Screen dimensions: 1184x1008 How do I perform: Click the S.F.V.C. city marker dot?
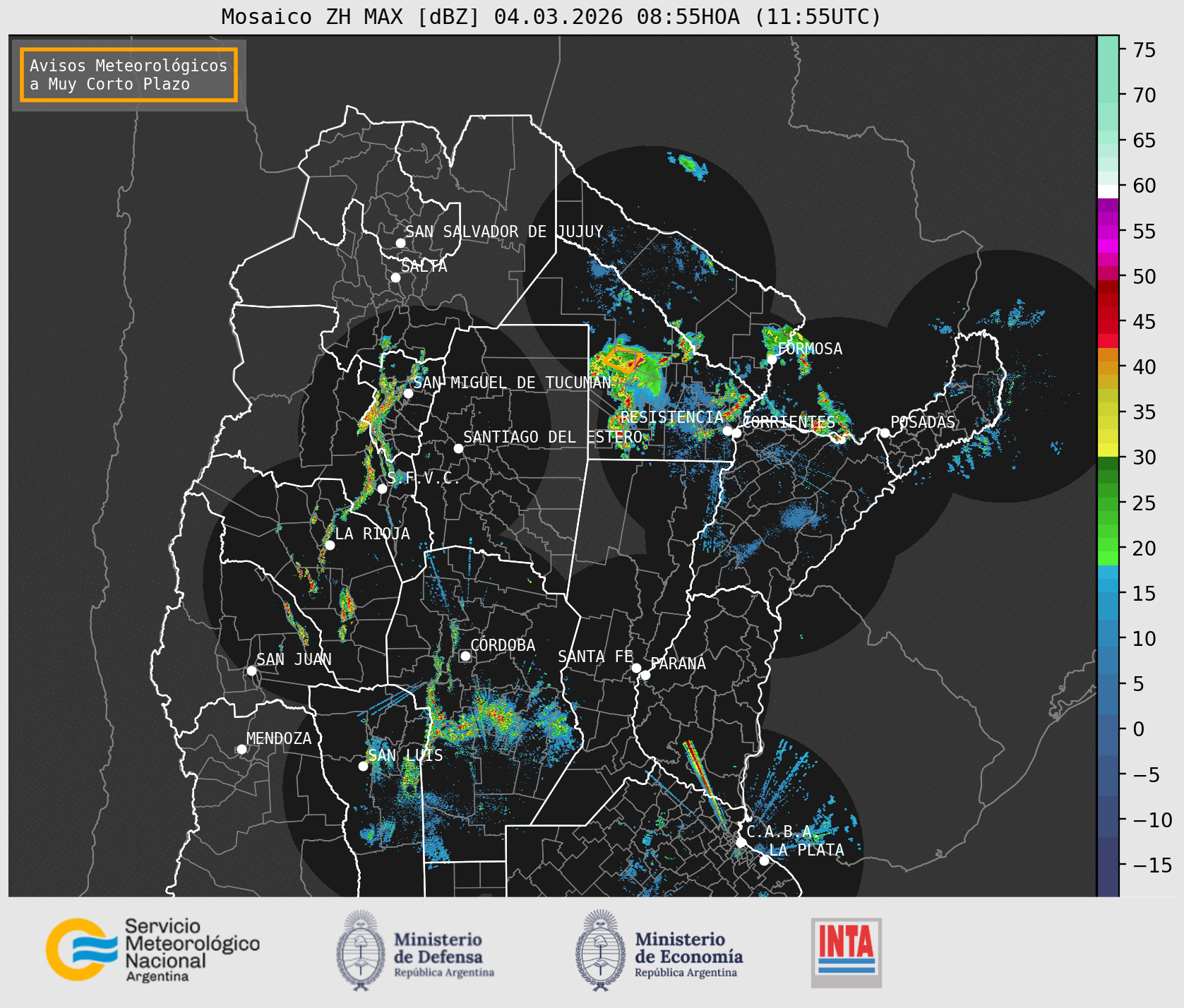pyautogui.click(x=382, y=488)
